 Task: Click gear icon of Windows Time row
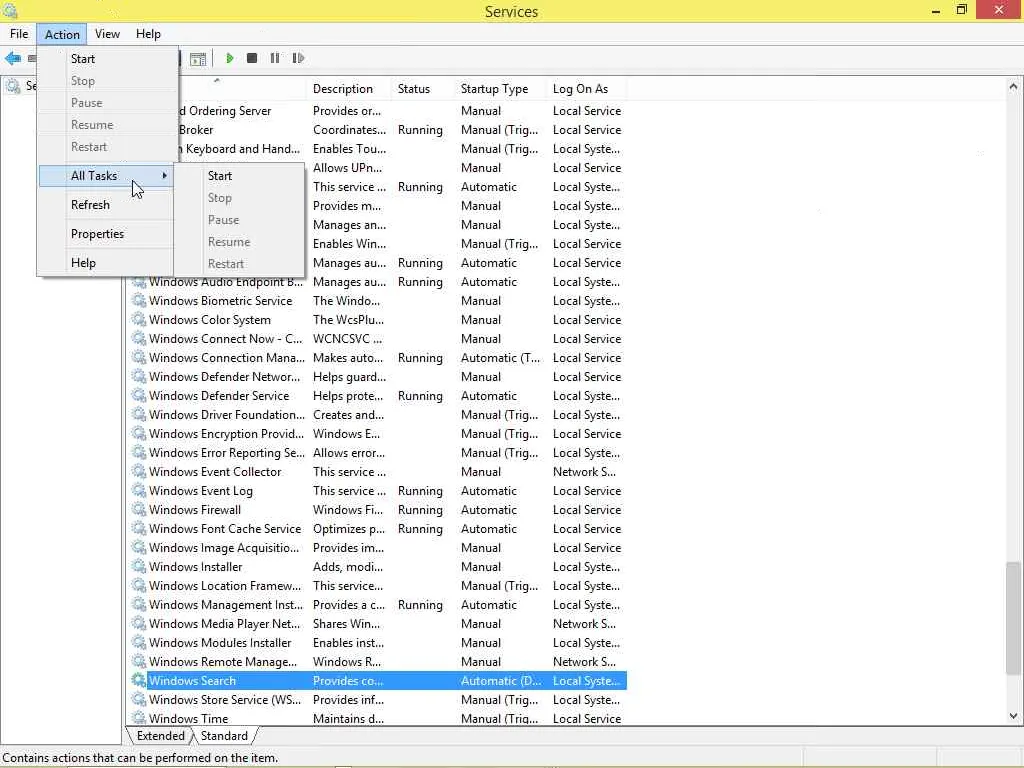point(138,718)
